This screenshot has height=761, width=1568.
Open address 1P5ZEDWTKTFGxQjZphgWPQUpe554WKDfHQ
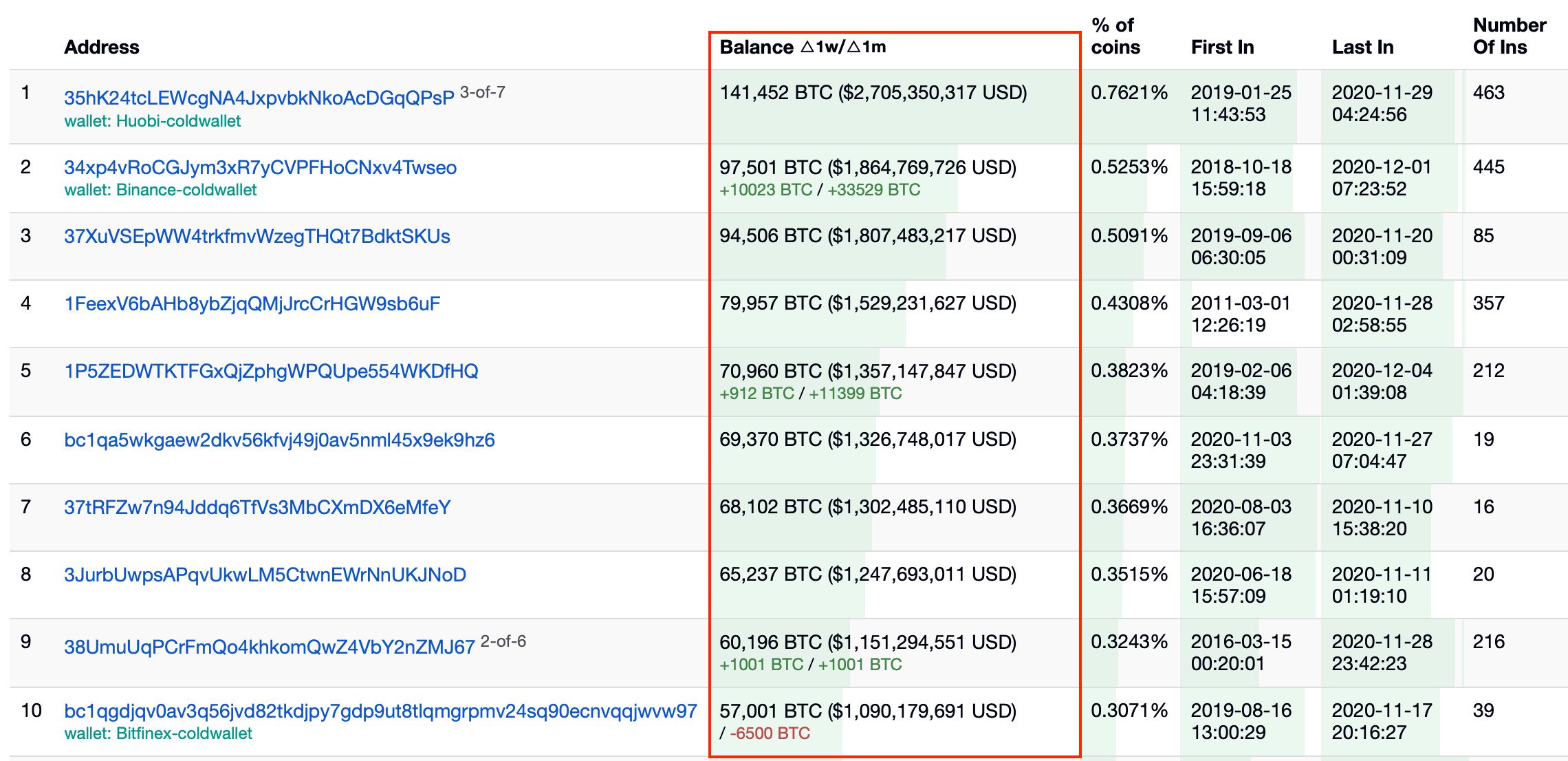pyautogui.click(x=271, y=371)
